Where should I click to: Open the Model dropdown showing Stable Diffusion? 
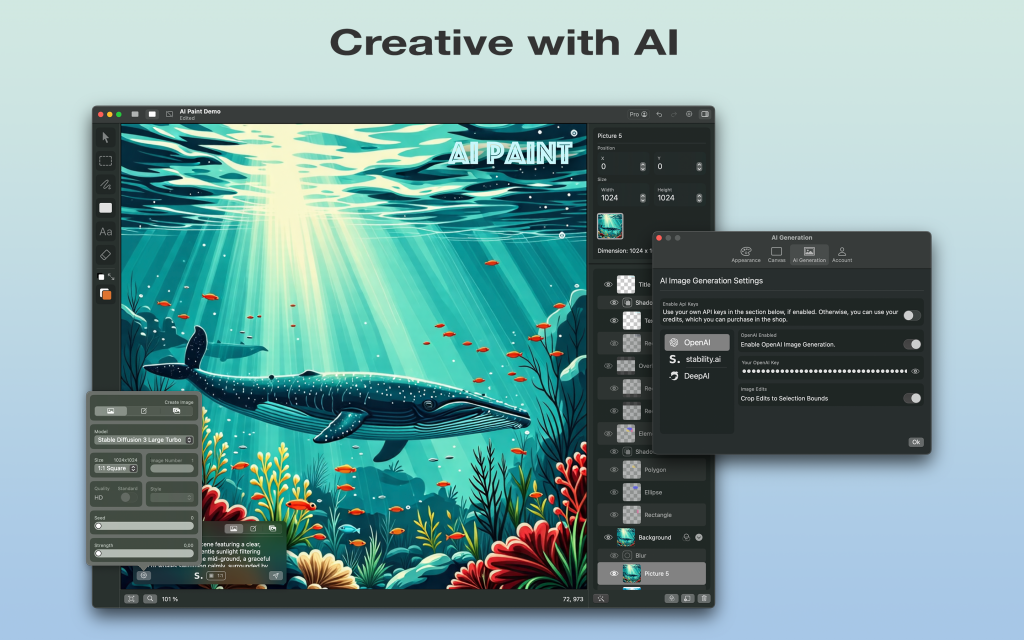(145, 440)
